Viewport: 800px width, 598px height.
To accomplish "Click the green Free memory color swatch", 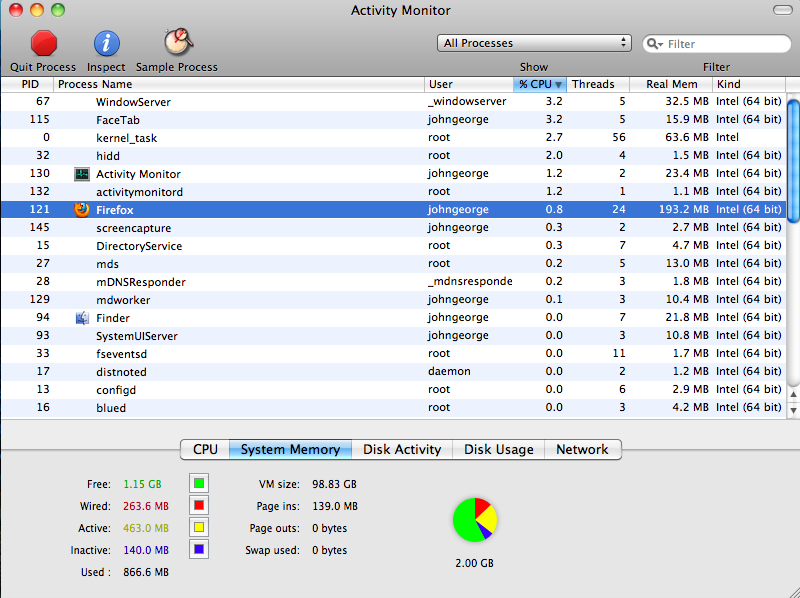I will click(199, 483).
